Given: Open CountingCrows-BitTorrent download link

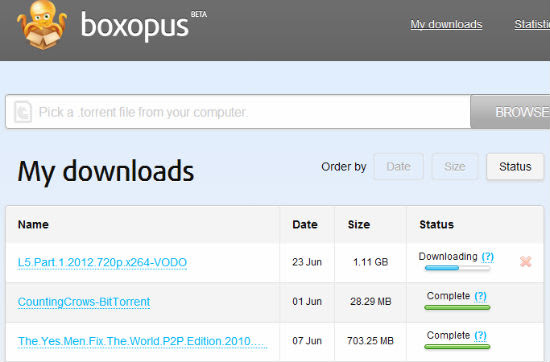Looking at the screenshot, I should pos(84,302).
